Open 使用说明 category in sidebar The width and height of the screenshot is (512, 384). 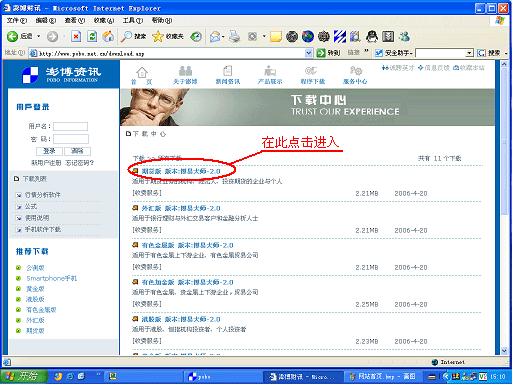coord(37,218)
